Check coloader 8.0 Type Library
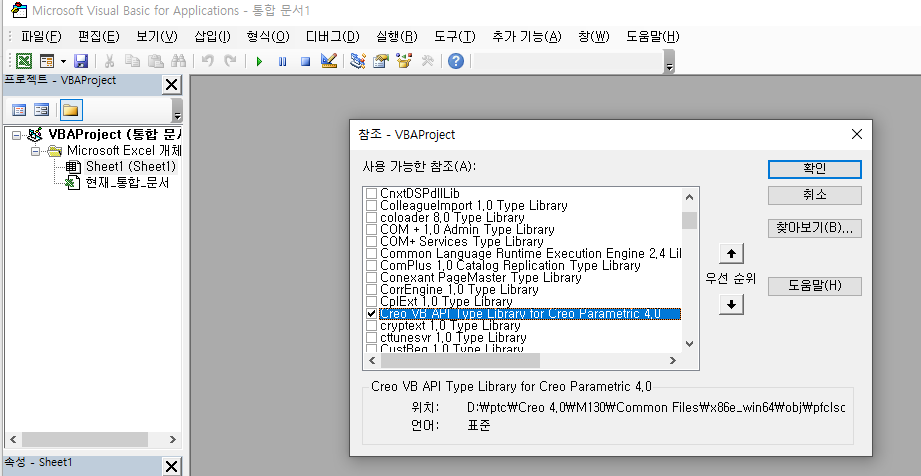Screen dimensions: 921x476 371,217
